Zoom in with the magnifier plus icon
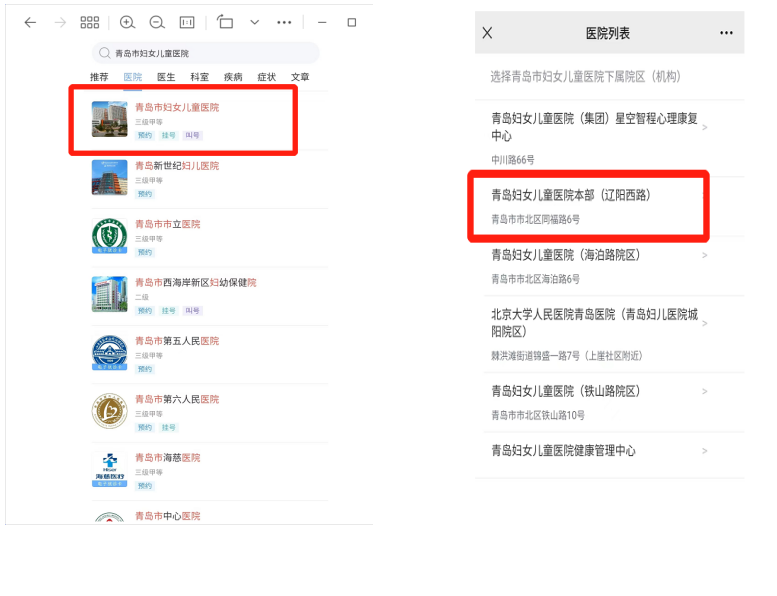This screenshot has height=596, width=777. [127, 22]
